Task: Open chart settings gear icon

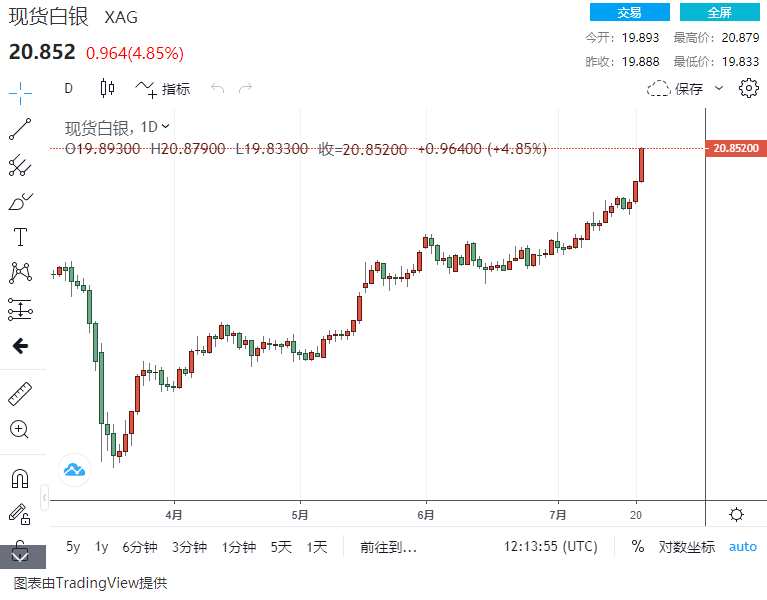Action: (748, 88)
